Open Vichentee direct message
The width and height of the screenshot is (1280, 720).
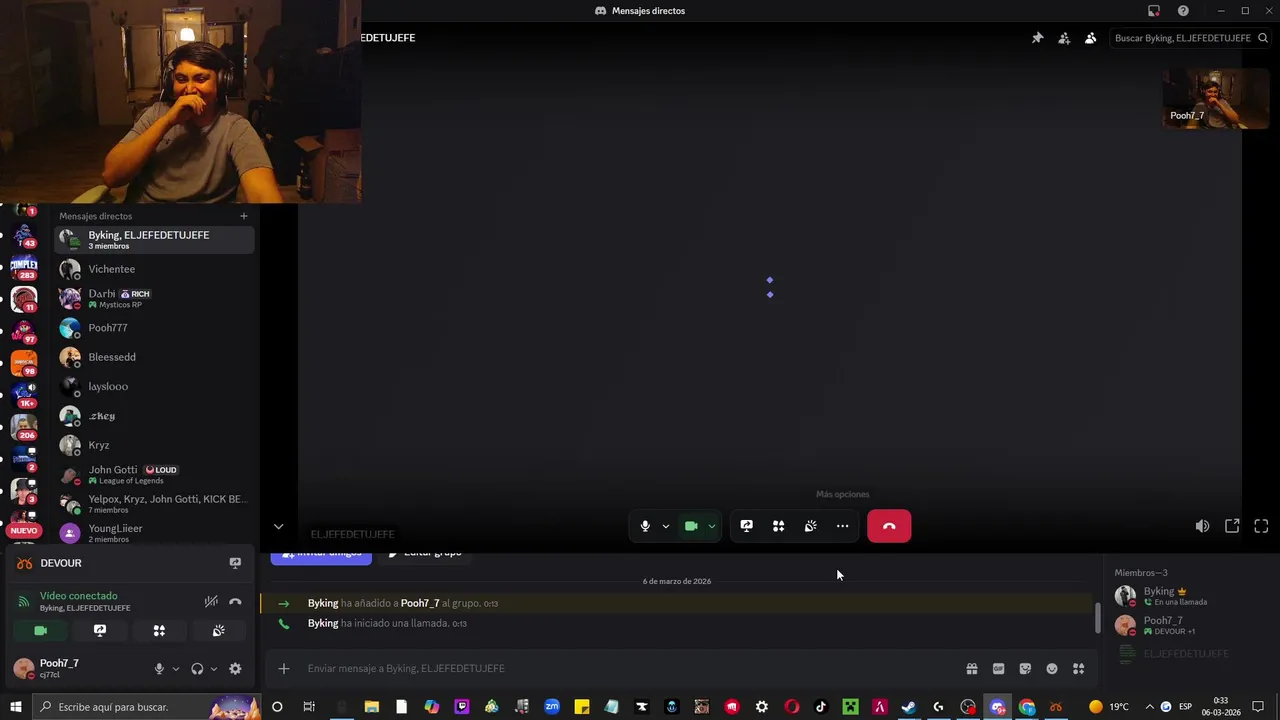pos(154,269)
